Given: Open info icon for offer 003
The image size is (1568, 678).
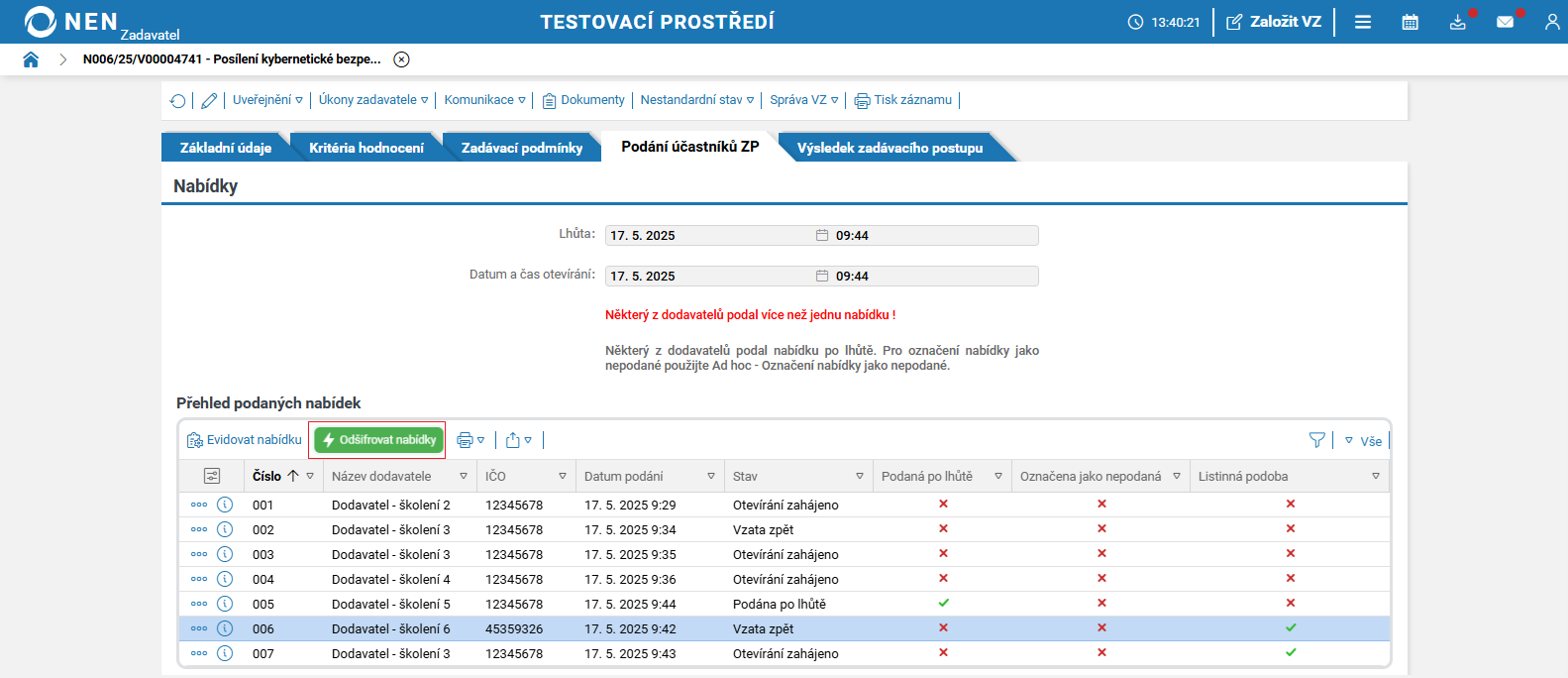Looking at the screenshot, I should (x=225, y=554).
